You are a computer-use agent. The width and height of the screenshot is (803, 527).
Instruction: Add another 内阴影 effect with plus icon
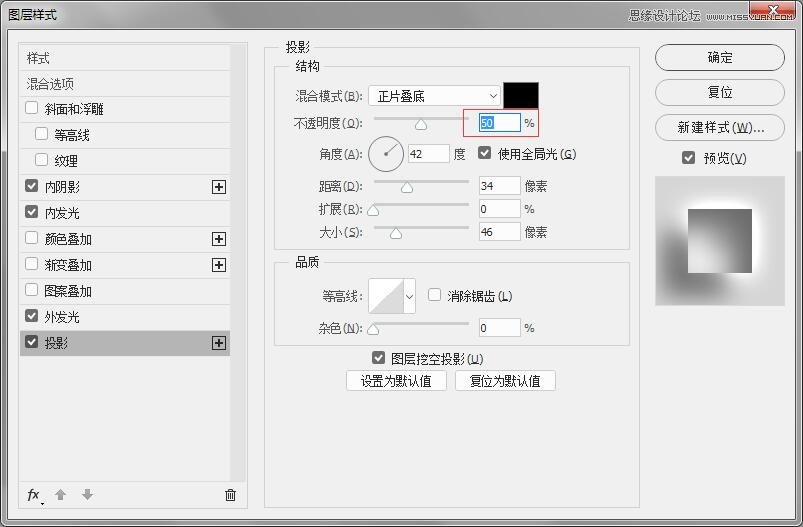pos(219,187)
